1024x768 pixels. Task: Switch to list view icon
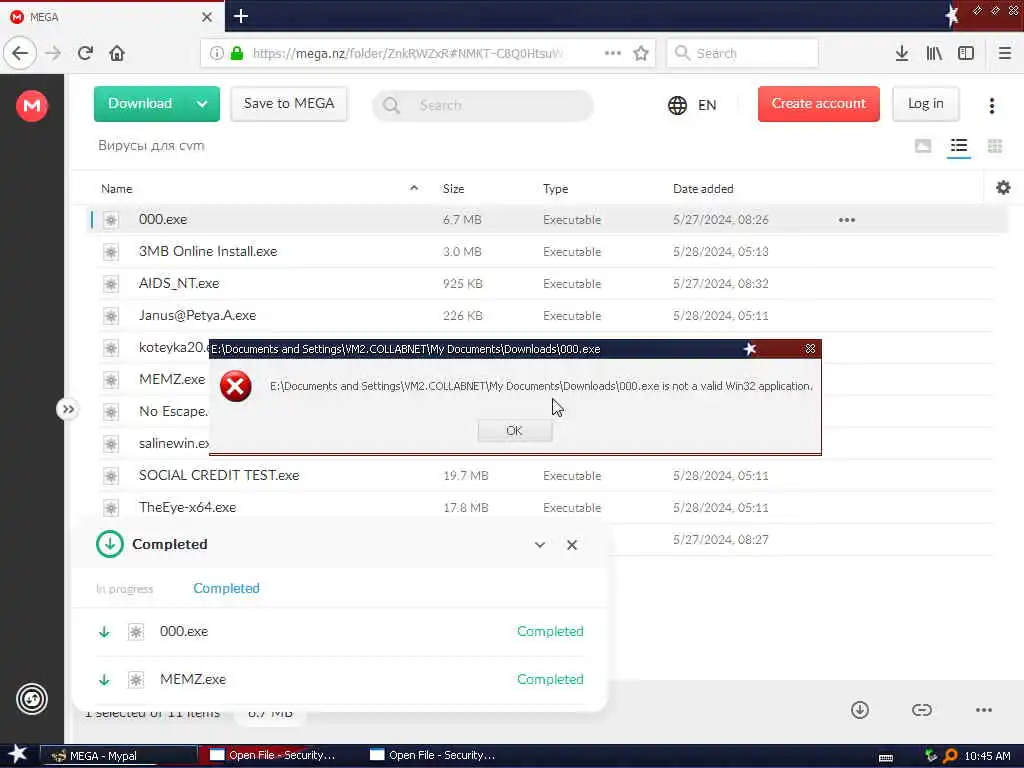coord(959,145)
